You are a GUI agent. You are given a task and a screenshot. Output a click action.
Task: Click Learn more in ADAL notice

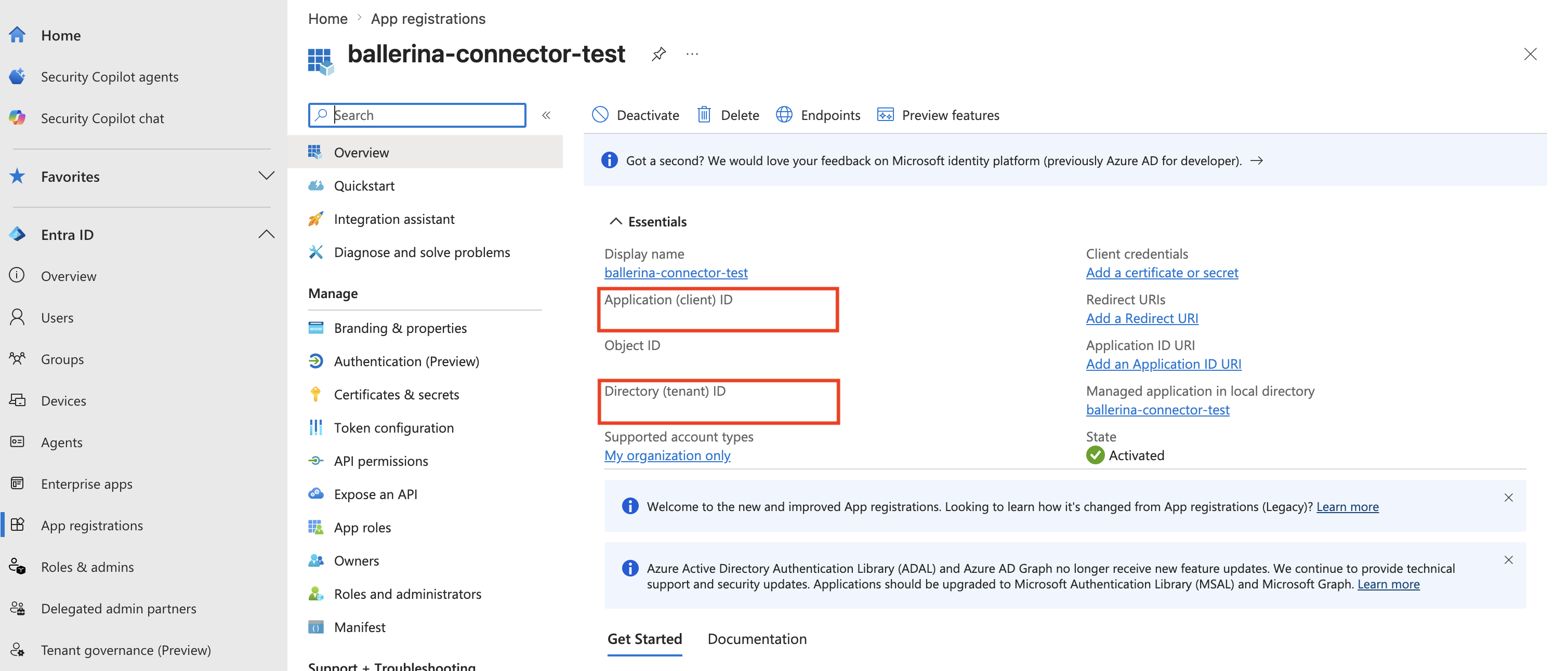pyautogui.click(x=1388, y=583)
